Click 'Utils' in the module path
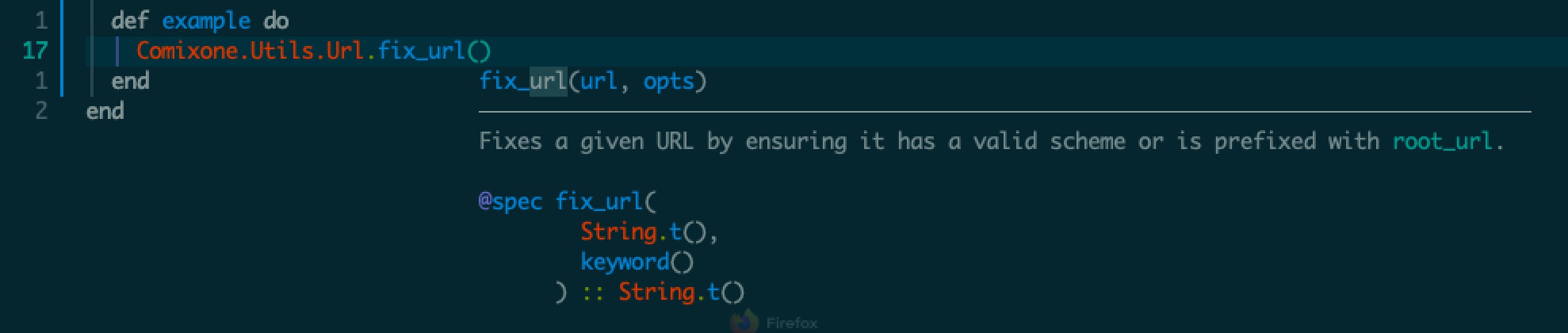The image size is (1568, 333). coord(282,51)
